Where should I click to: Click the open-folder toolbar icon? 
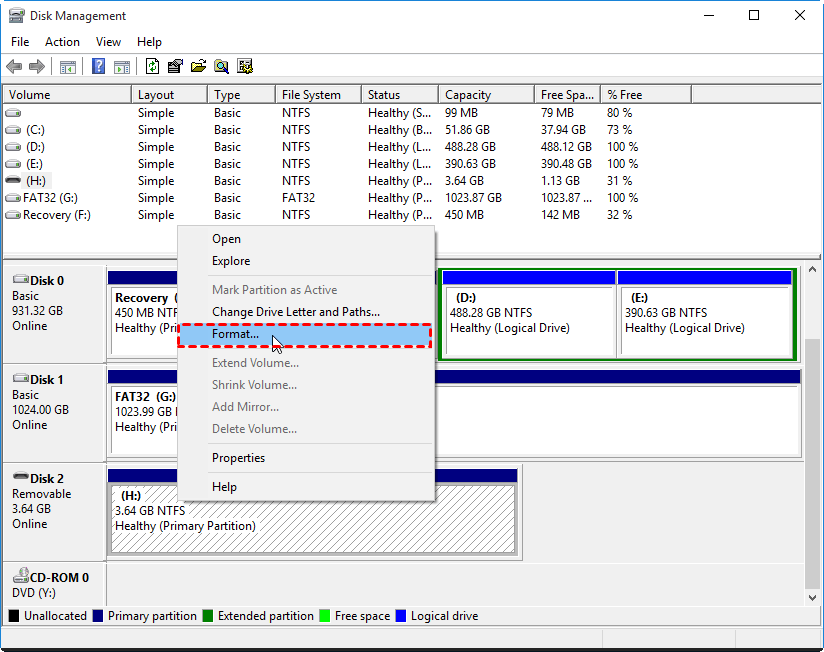point(198,66)
